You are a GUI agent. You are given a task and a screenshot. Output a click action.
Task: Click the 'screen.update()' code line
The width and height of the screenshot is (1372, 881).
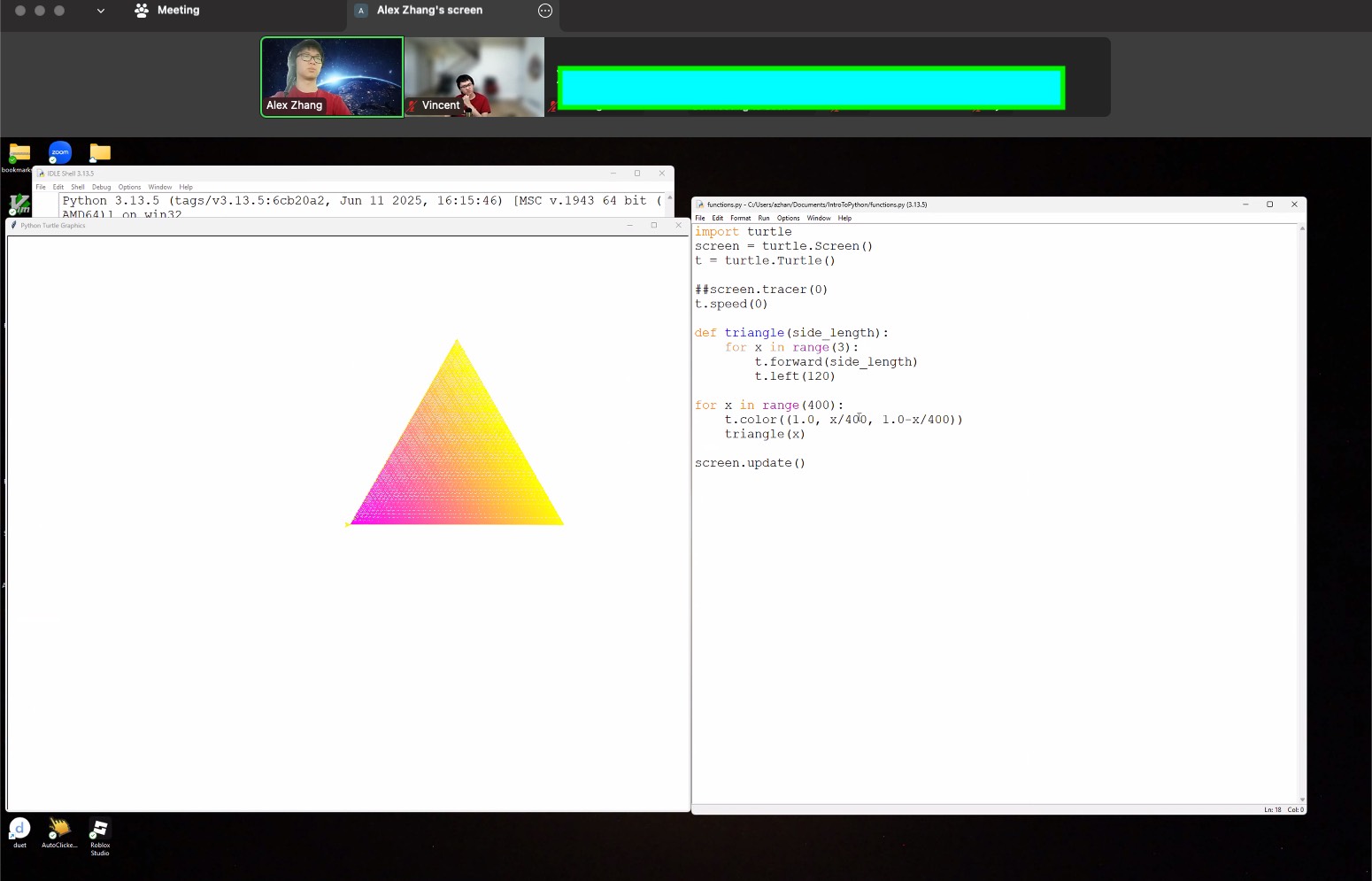tap(751, 463)
